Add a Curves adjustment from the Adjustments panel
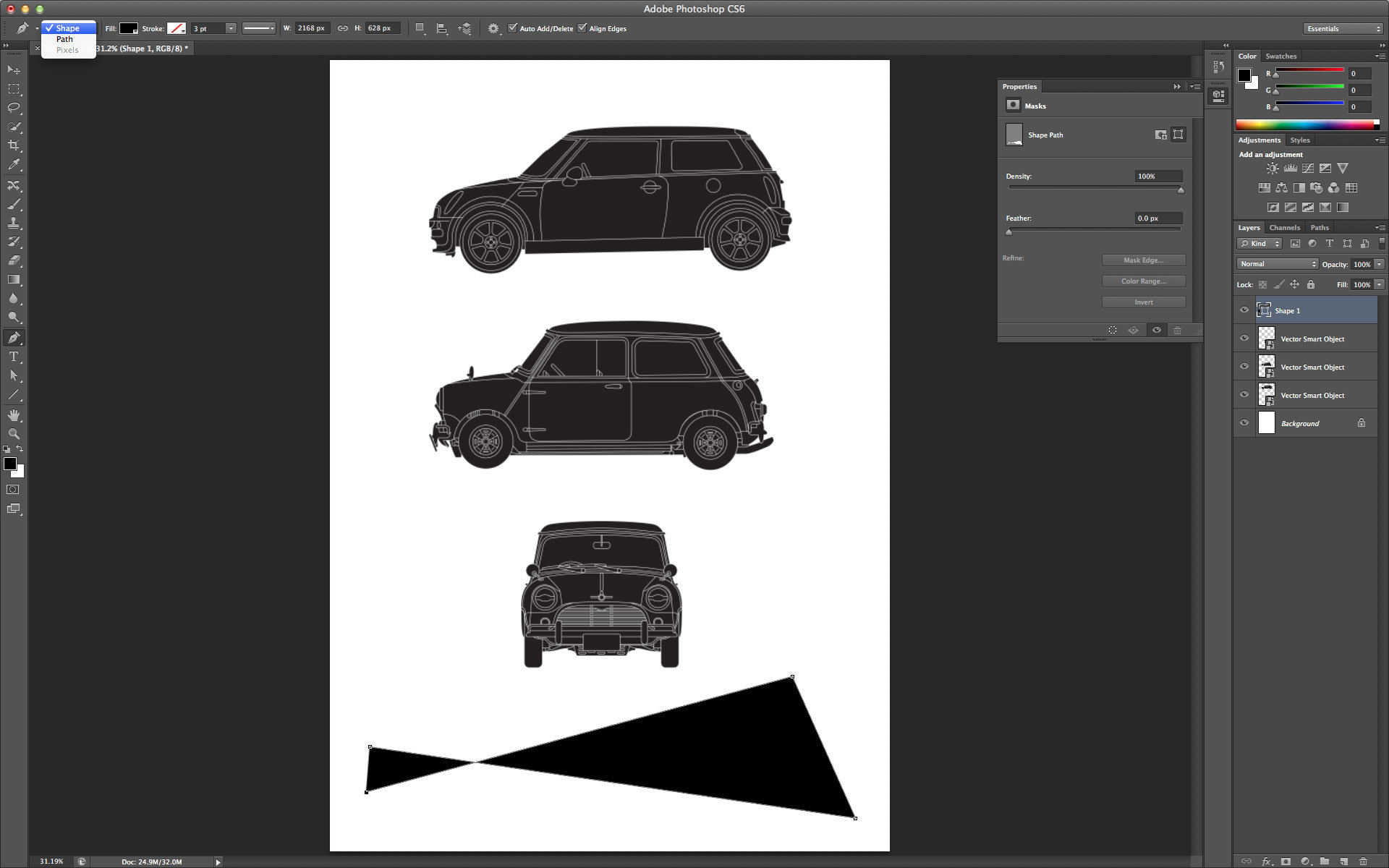1389x868 pixels. (1308, 167)
